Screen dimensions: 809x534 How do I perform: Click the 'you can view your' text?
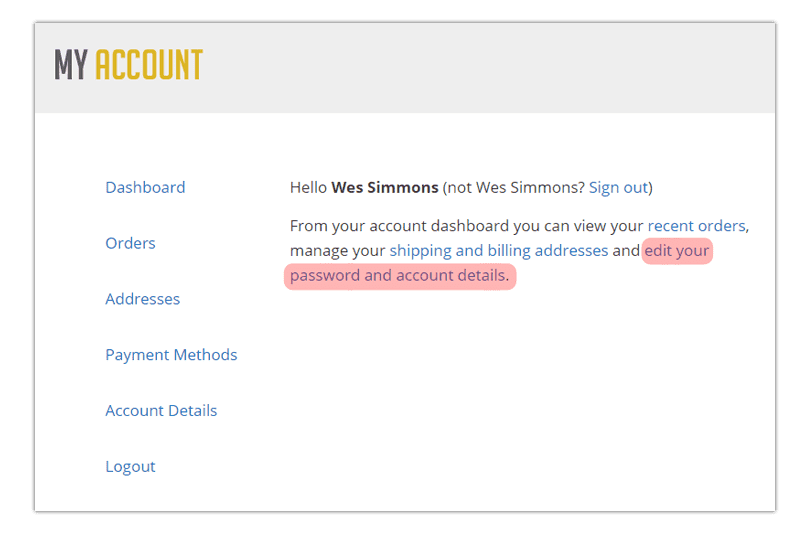point(578,226)
